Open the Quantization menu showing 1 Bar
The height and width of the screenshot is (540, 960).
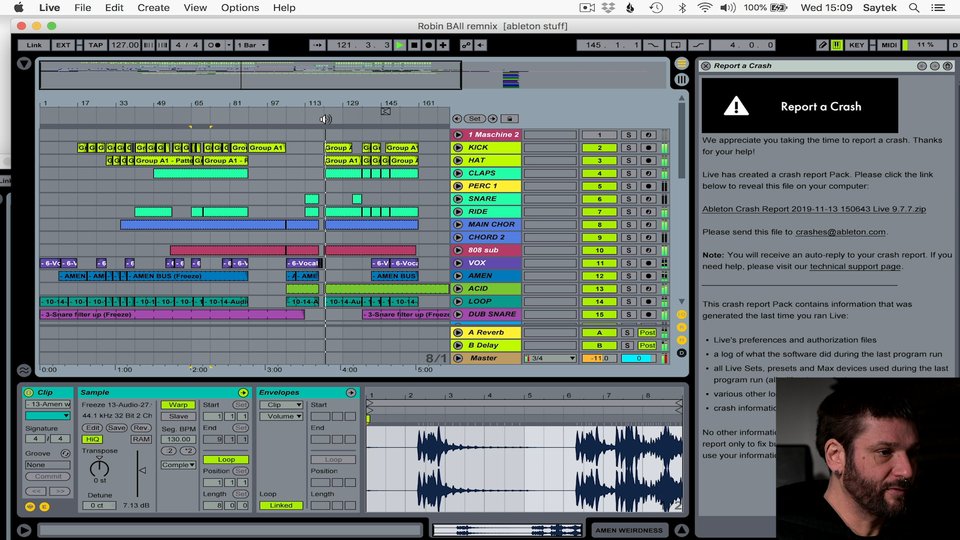point(252,45)
